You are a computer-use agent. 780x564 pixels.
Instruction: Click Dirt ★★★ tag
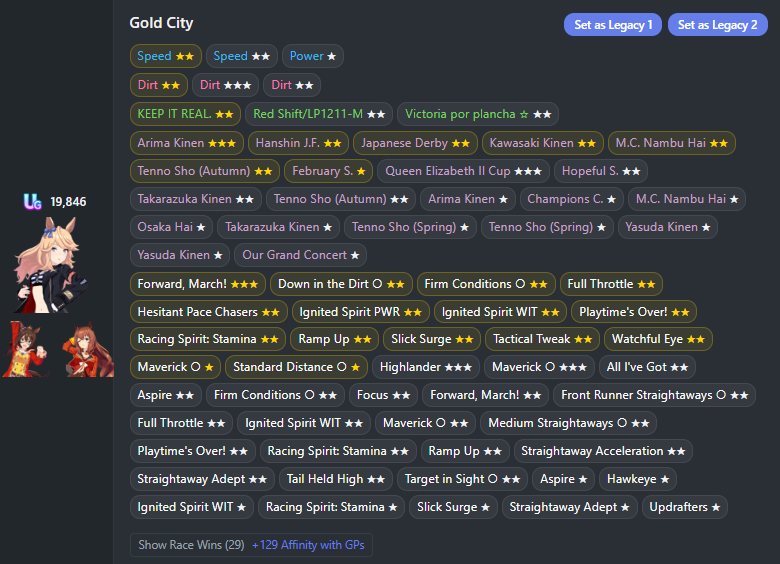click(225, 85)
